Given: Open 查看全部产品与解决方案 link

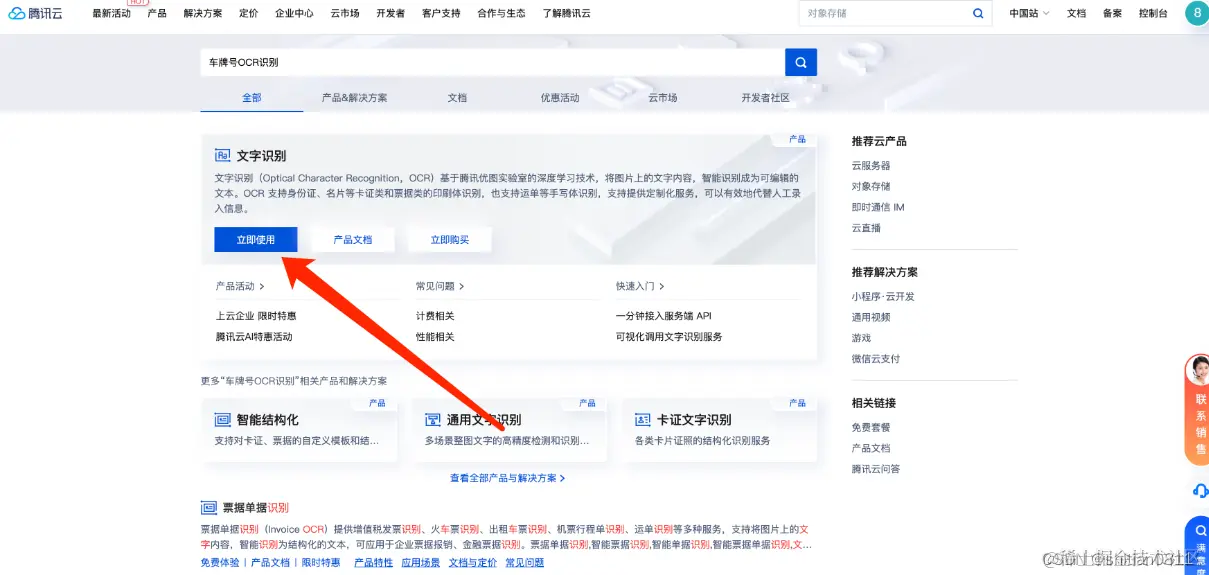Looking at the screenshot, I should pos(507,479).
